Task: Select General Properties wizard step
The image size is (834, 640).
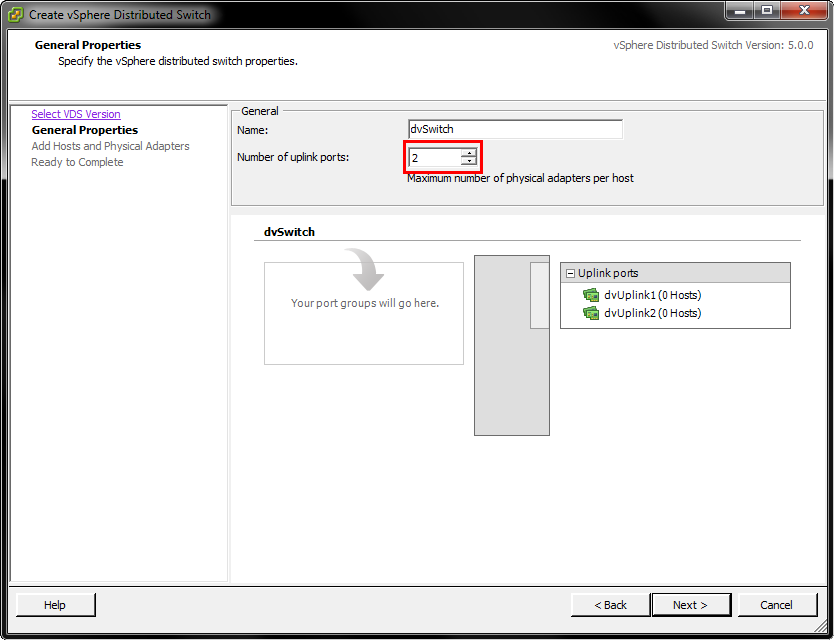Action: click(85, 130)
